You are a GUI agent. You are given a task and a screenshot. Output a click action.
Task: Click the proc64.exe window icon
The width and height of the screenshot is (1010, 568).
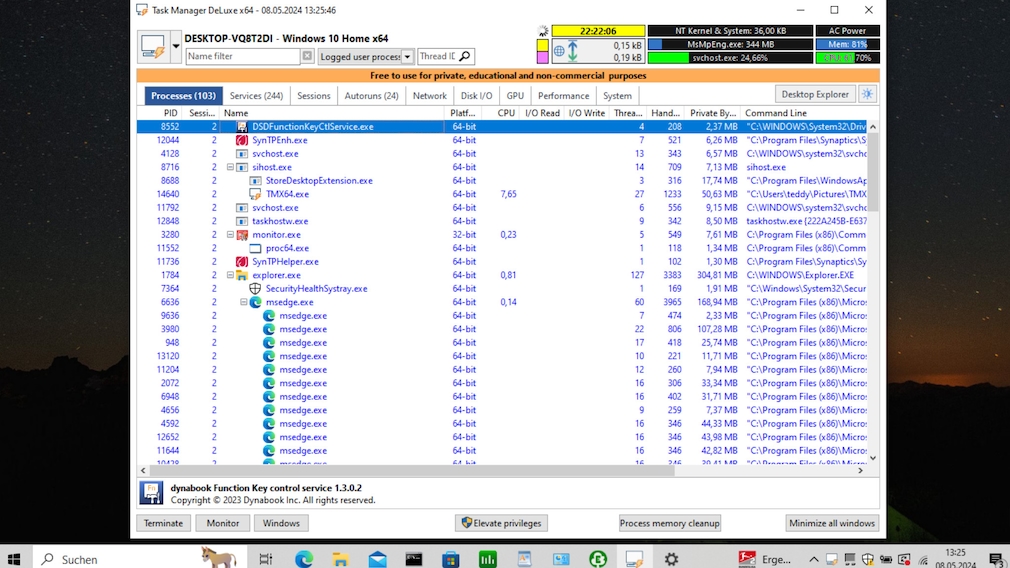click(x=256, y=249)
